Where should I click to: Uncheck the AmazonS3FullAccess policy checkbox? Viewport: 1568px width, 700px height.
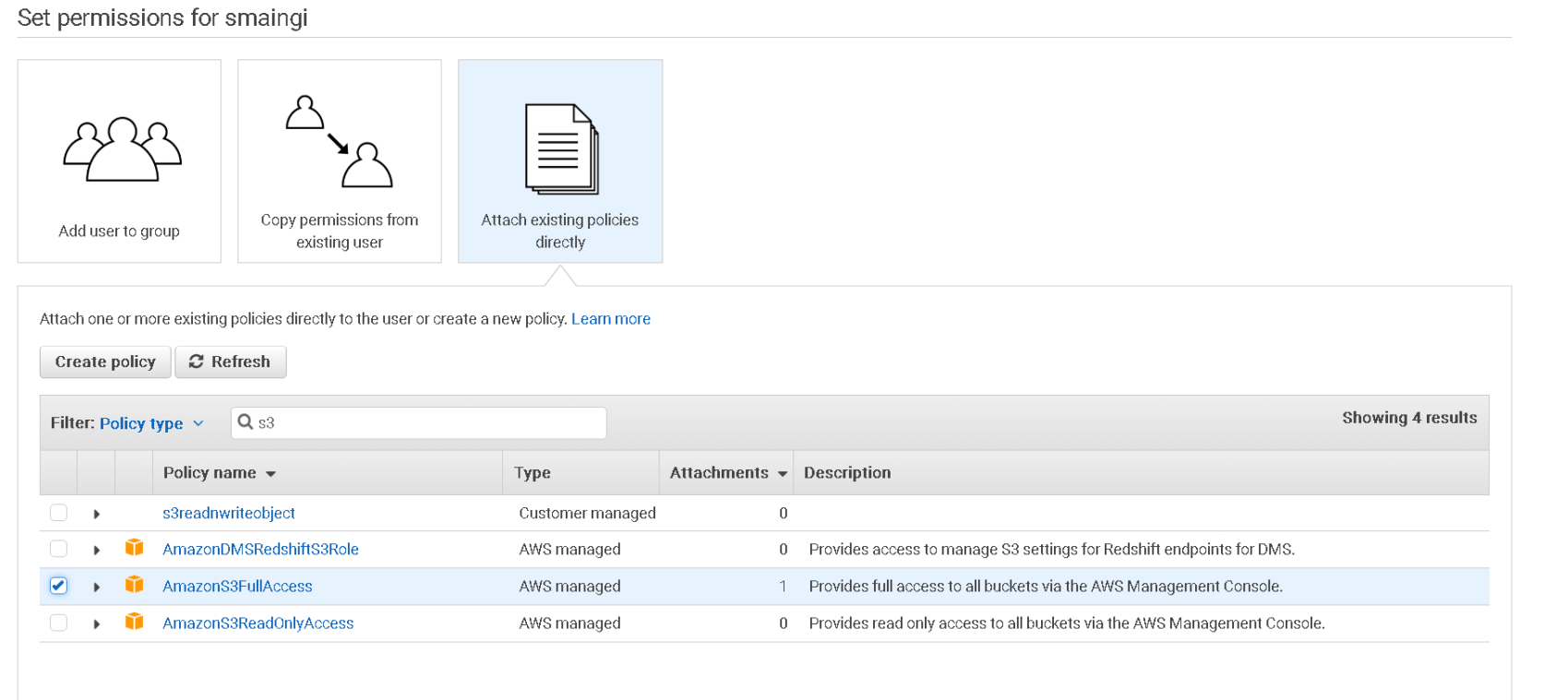[58, 586]
